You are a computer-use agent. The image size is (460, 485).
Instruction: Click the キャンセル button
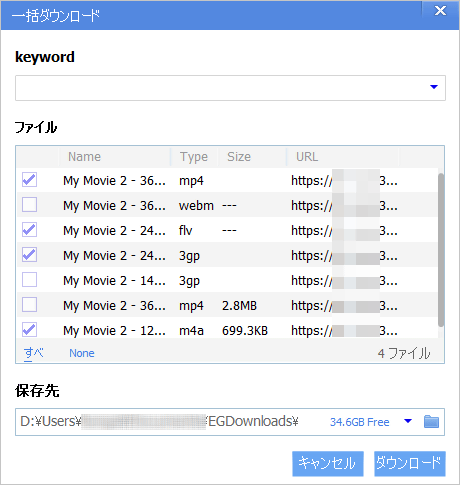(328, 464)
